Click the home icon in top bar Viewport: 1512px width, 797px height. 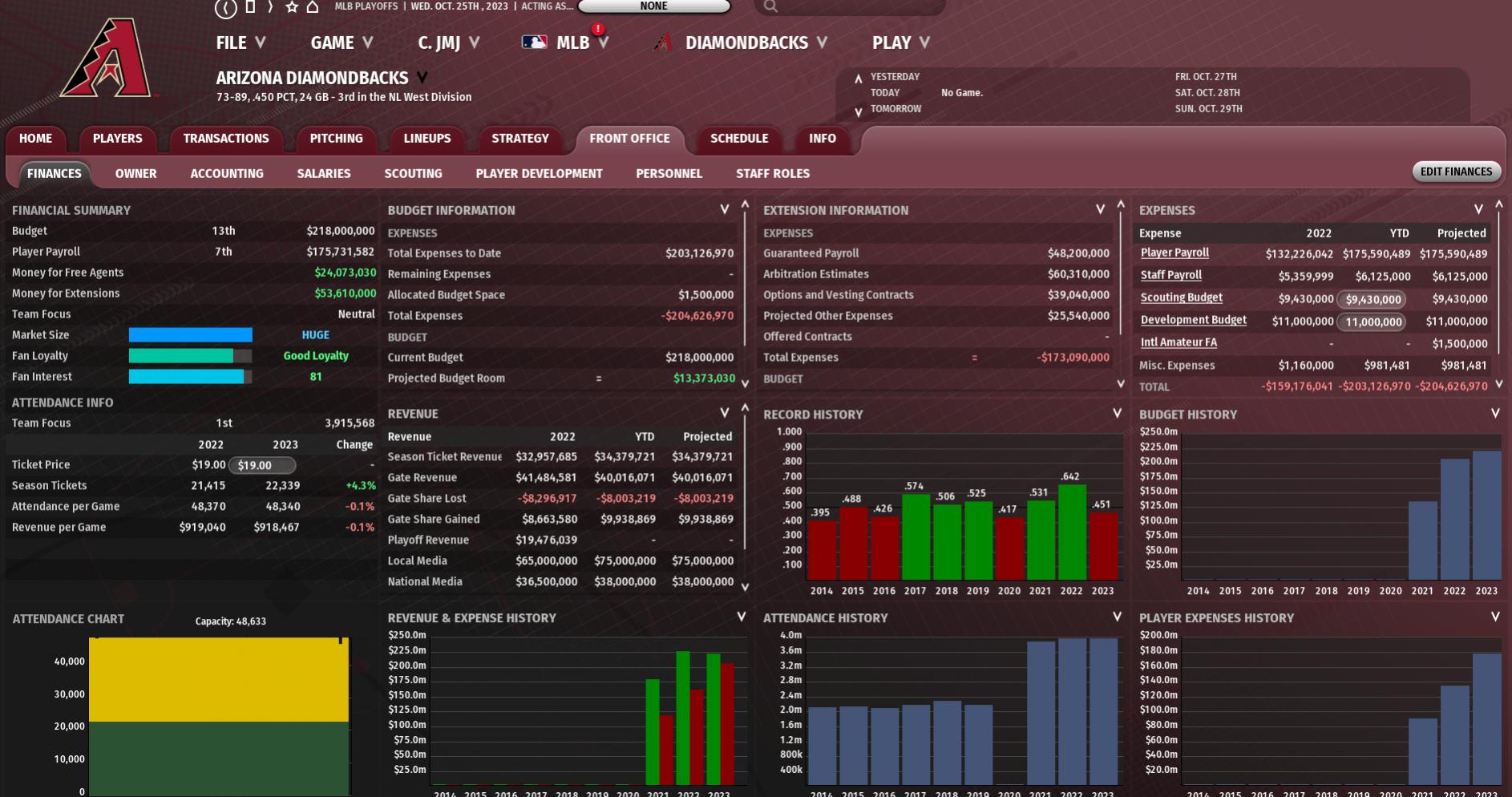[313, 7]
